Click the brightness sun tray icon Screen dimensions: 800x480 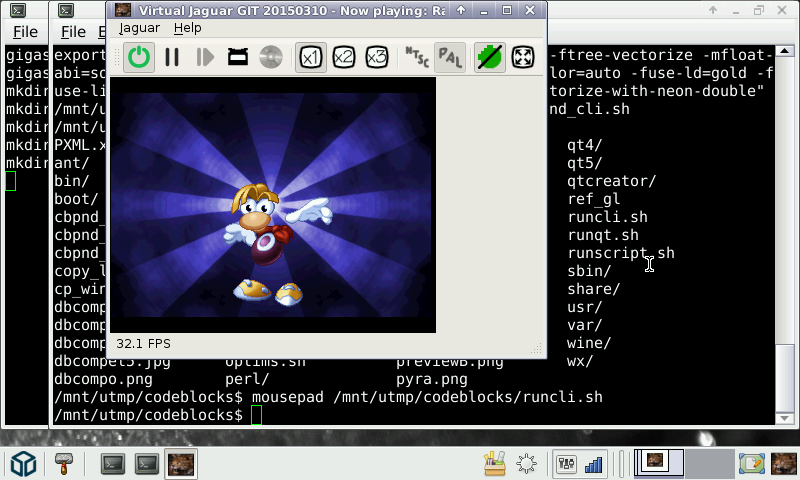[x=526, y=463]
